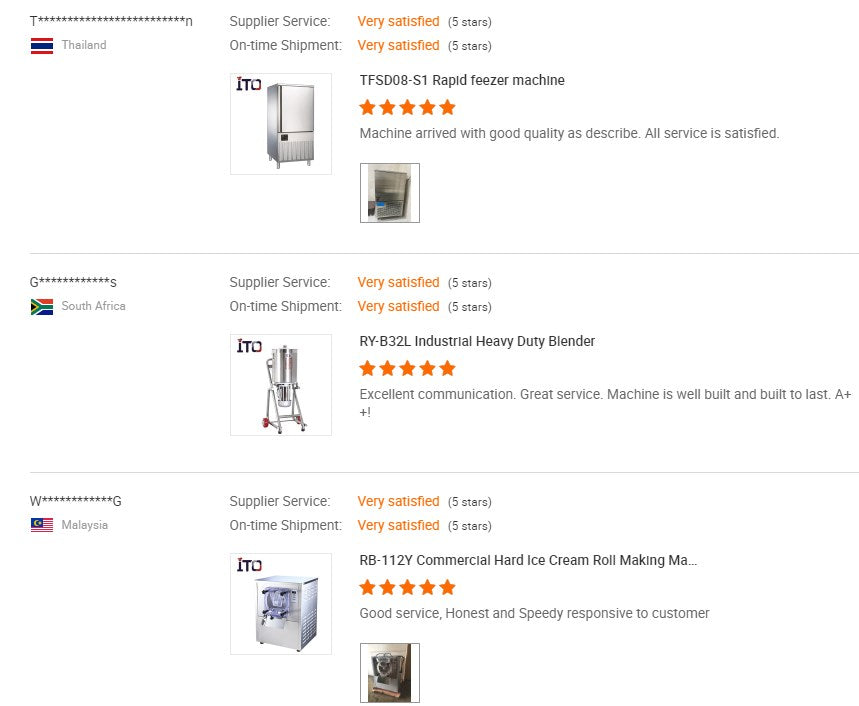Click the Rapid freezer review star rating
This screenshot has width=859, height=706.
tap(407, 107)
